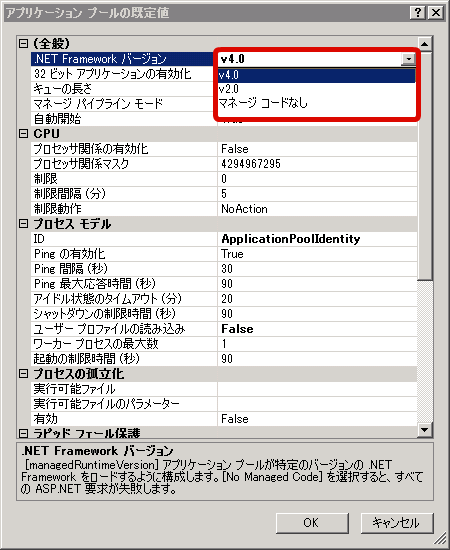Select the アイドル状態のタイムアウト (分) row
This screenshot has width=450, height=550.
(x=224, y=299)
